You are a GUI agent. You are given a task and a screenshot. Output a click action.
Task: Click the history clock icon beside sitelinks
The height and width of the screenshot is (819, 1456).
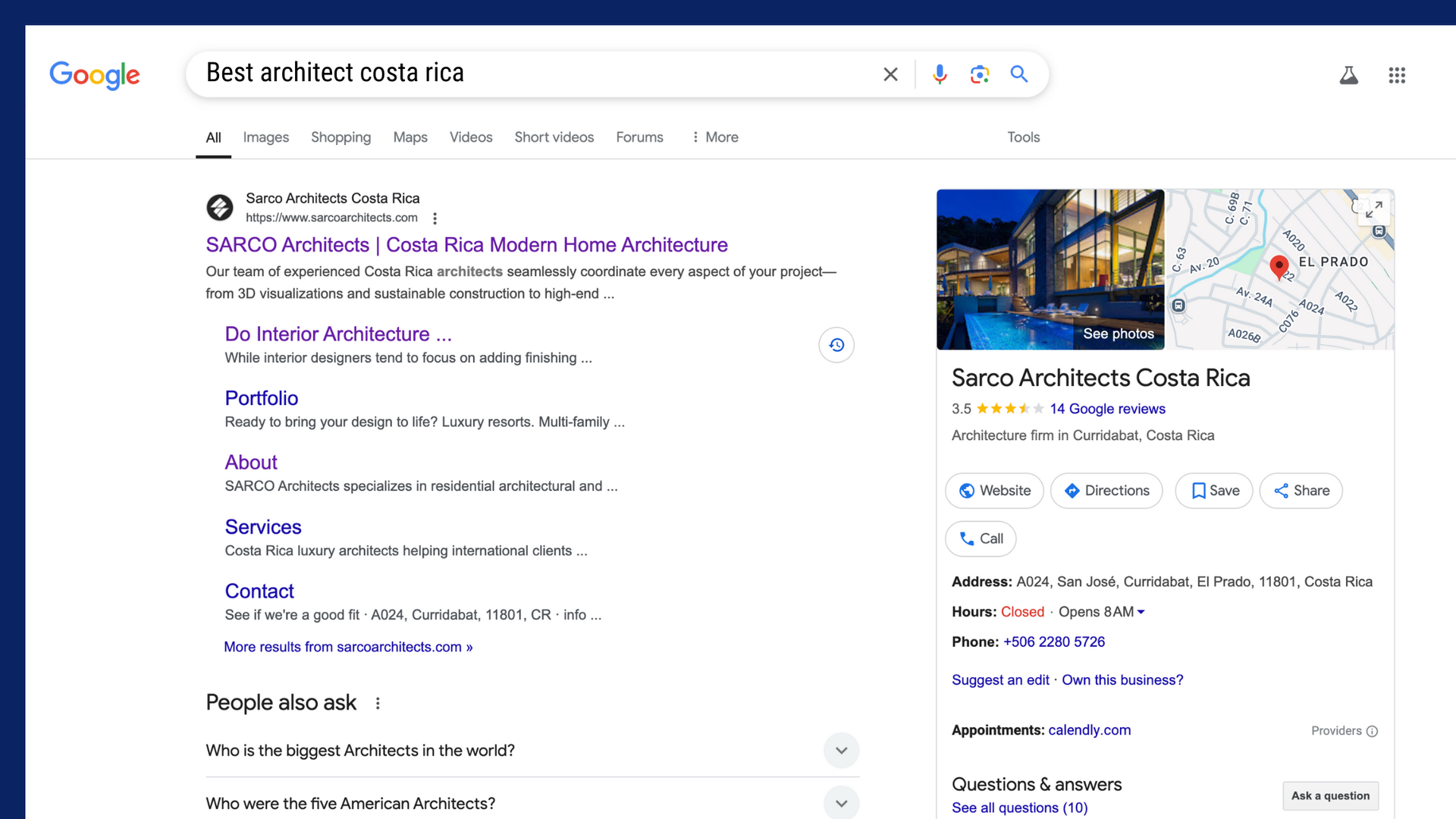click(836, 345)
